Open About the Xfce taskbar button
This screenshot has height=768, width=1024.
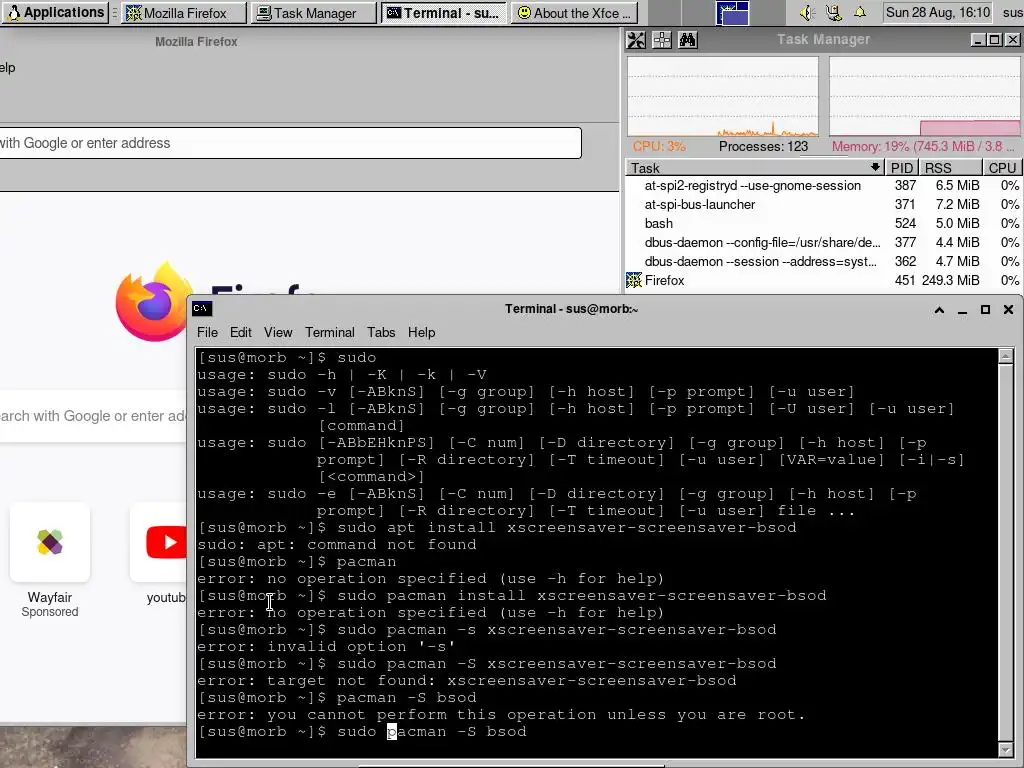(x=573, y=12)
